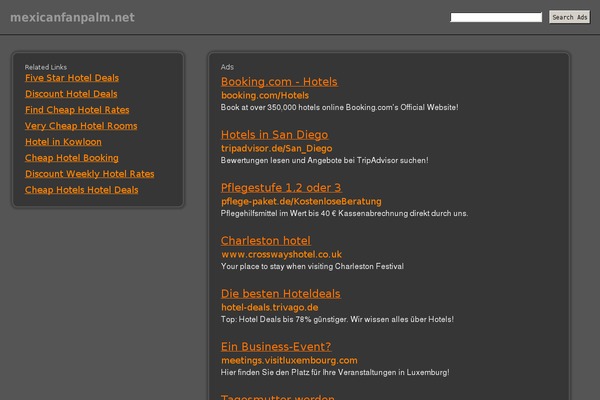This screenshot has height=400, width=600.
Task: Open Discount Weekly Hotel Rates link
Action: [x=90, y=174]
